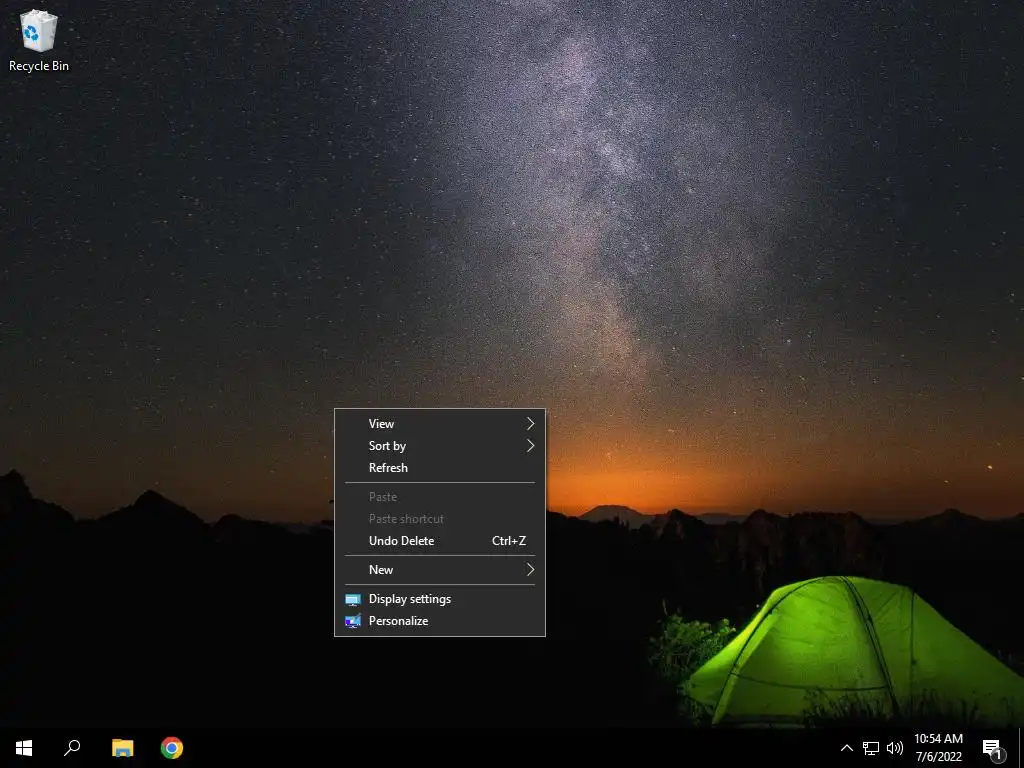Open the Action Center notifications icon

pos(993,749)
